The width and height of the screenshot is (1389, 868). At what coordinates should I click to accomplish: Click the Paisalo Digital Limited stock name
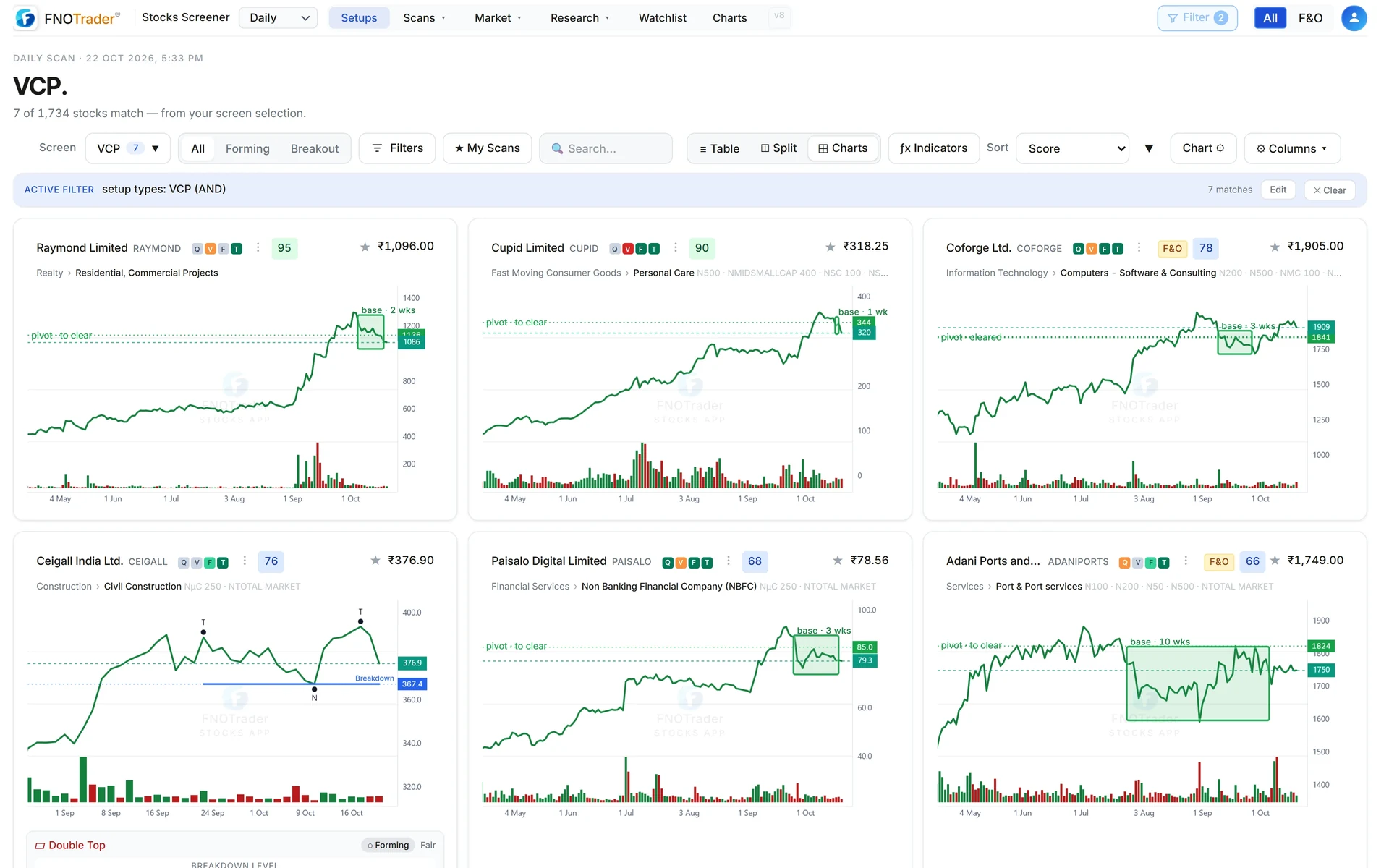point(548,561)
